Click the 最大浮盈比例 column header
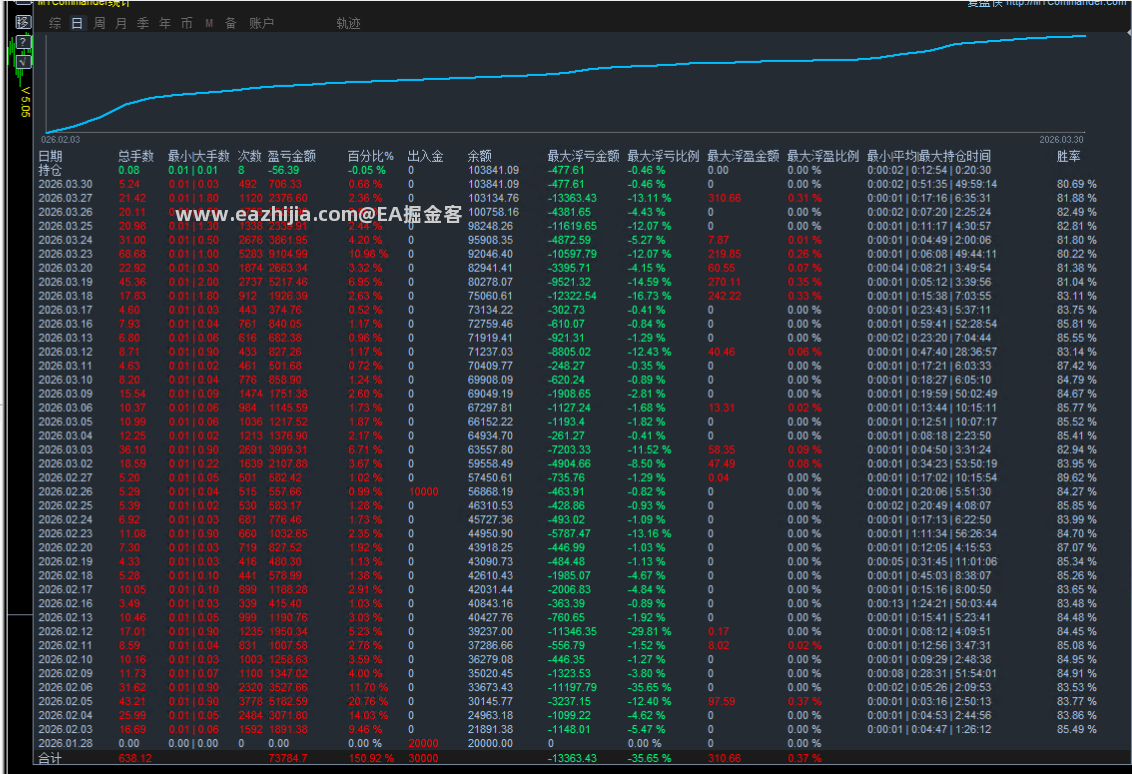The height and width of the screenshot is (774, 1132). coord(823,156)
